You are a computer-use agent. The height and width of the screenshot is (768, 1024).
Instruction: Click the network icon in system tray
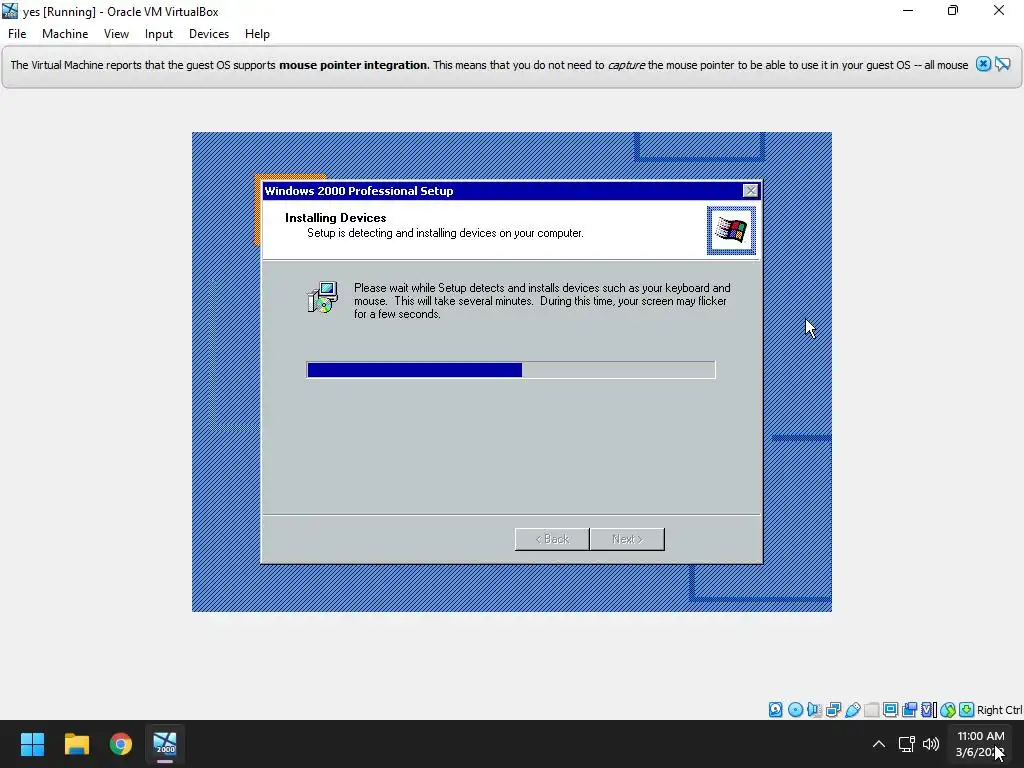(x=906, y=744)
